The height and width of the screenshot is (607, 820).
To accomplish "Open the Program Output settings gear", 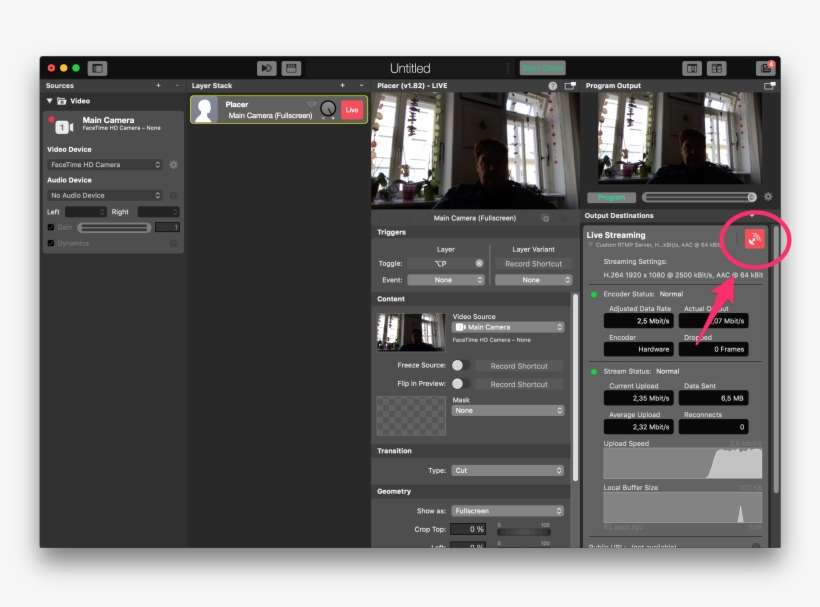I will coord(768,197).
